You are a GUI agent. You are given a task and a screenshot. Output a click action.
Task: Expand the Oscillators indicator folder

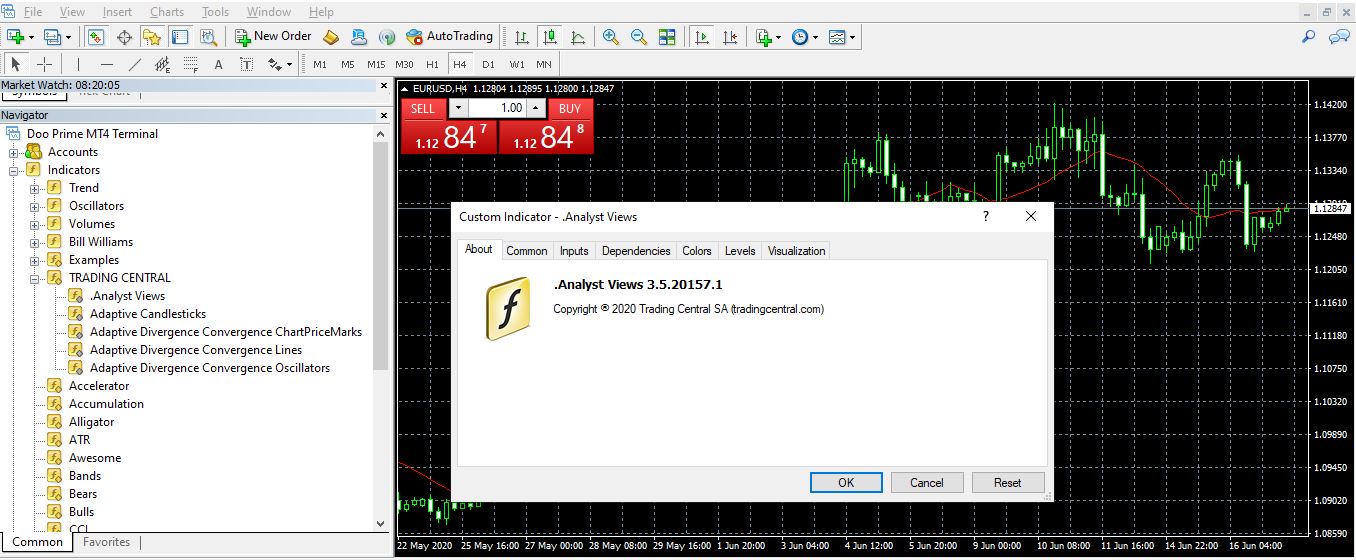[x=35, y=206]
